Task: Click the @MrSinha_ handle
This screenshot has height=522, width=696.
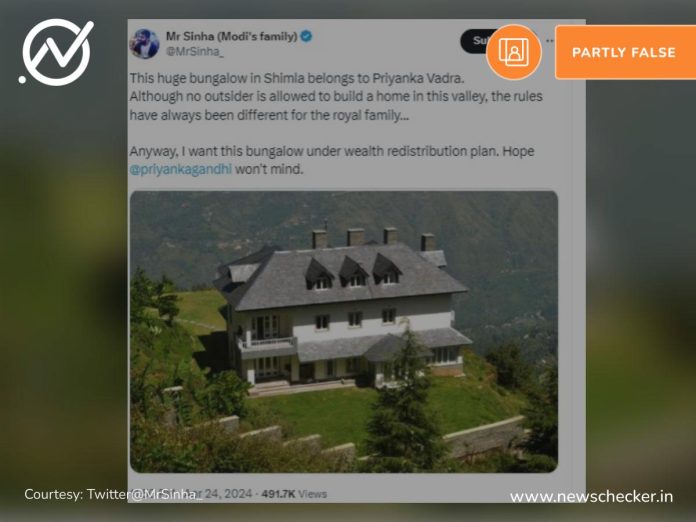Action: coord(195,51)
